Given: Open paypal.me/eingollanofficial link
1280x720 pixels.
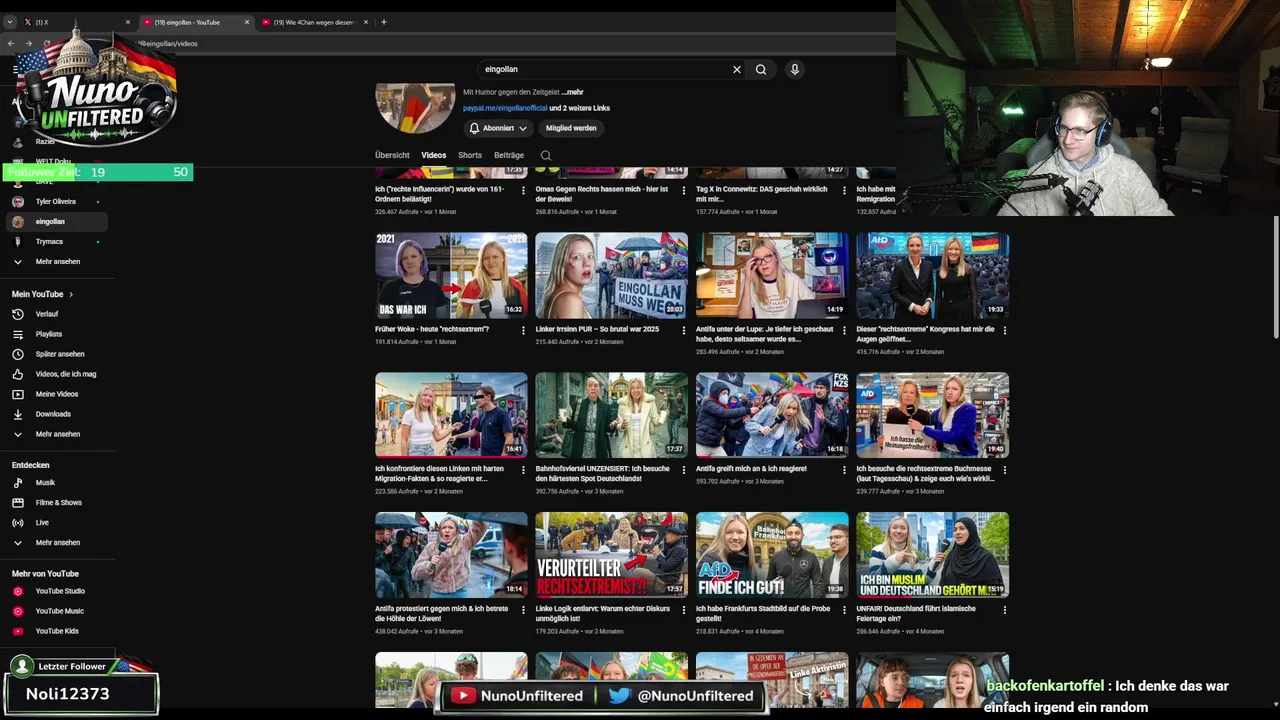Looking at the screenshot, I should tap(505, 108).
